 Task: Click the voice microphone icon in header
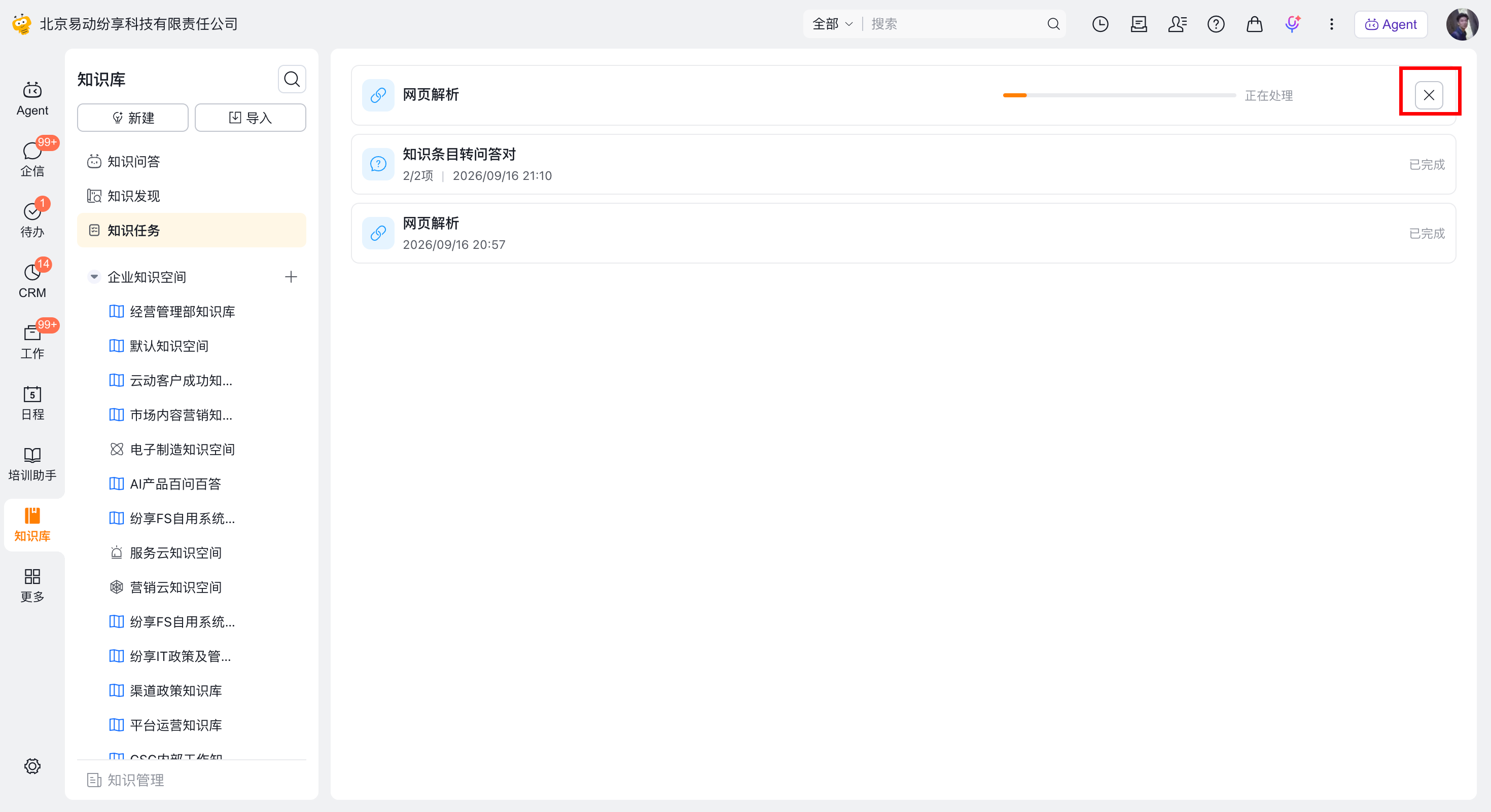click(1293, 24)
